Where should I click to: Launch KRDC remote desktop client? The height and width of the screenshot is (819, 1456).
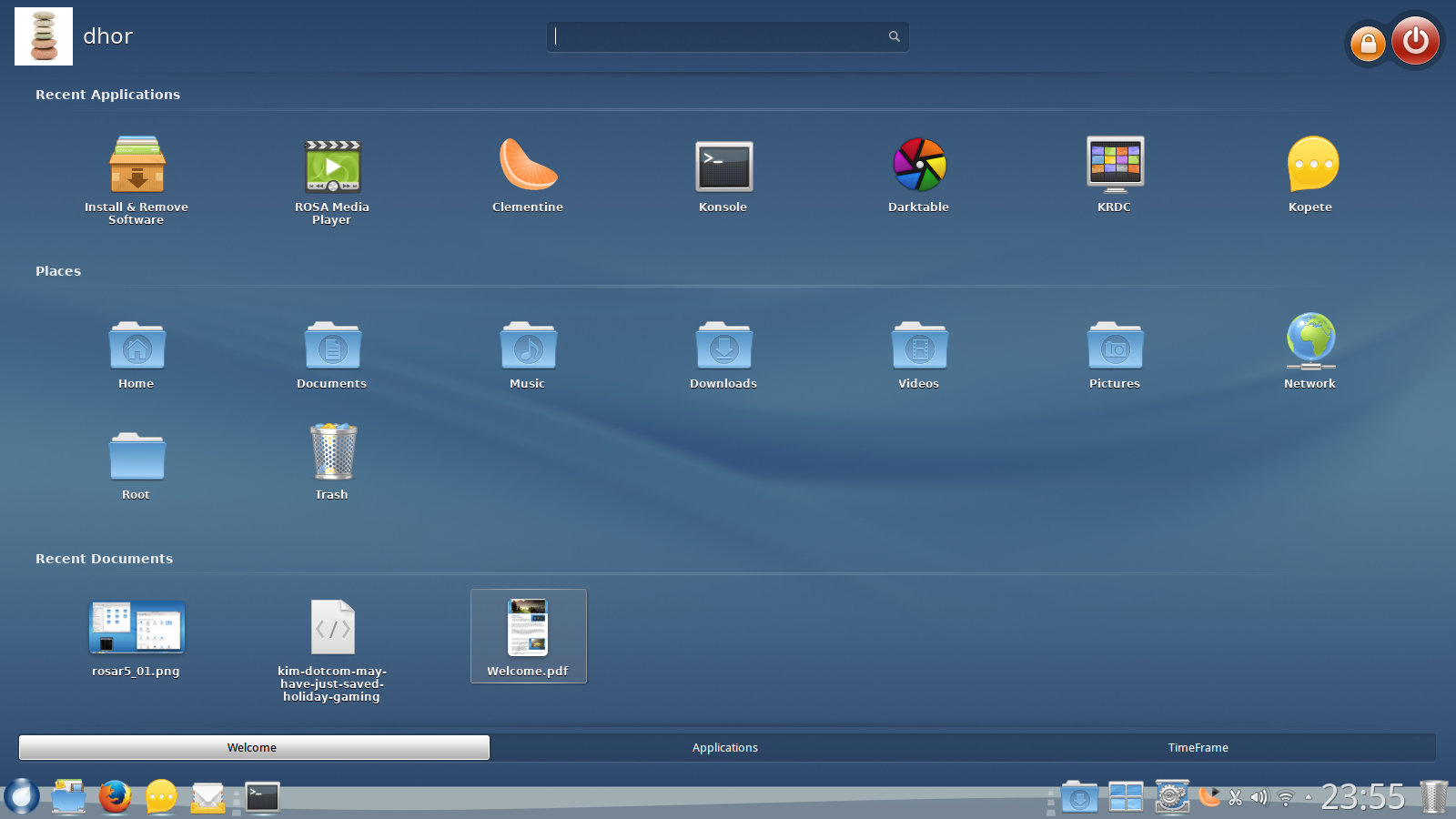coord(1115,174)
